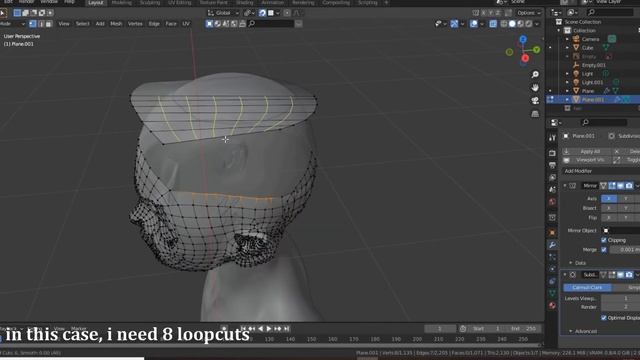
Task: Open the World properties red globe icon
Action: [x=552, y=202]
